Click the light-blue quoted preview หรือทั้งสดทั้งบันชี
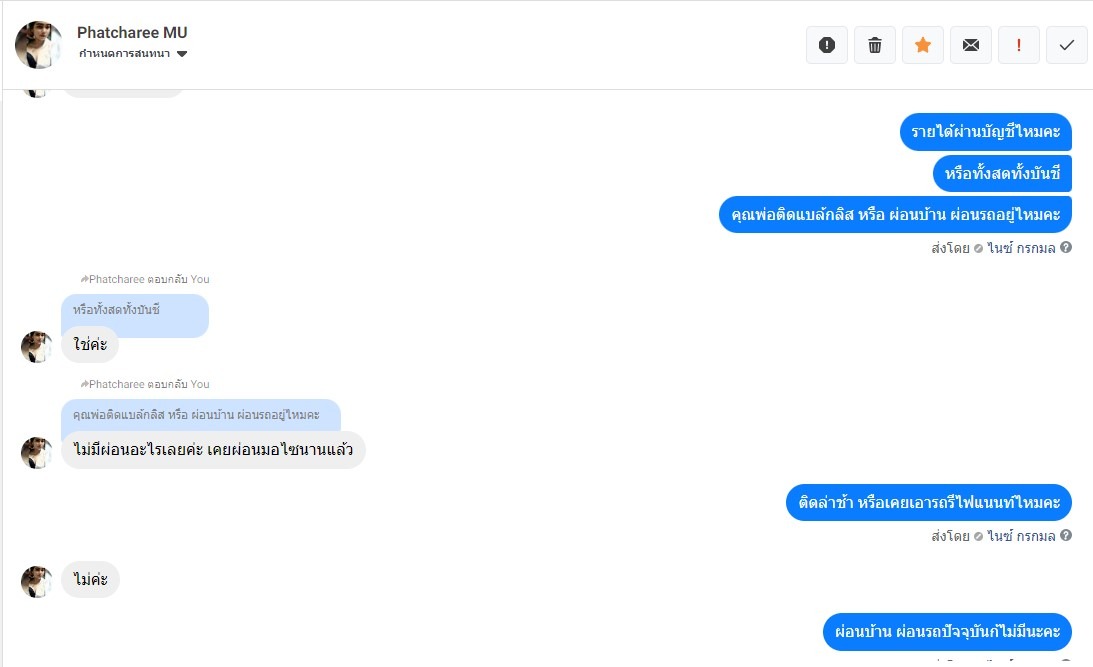Viewport: 1093px width, 667px height. pos(134,311)
